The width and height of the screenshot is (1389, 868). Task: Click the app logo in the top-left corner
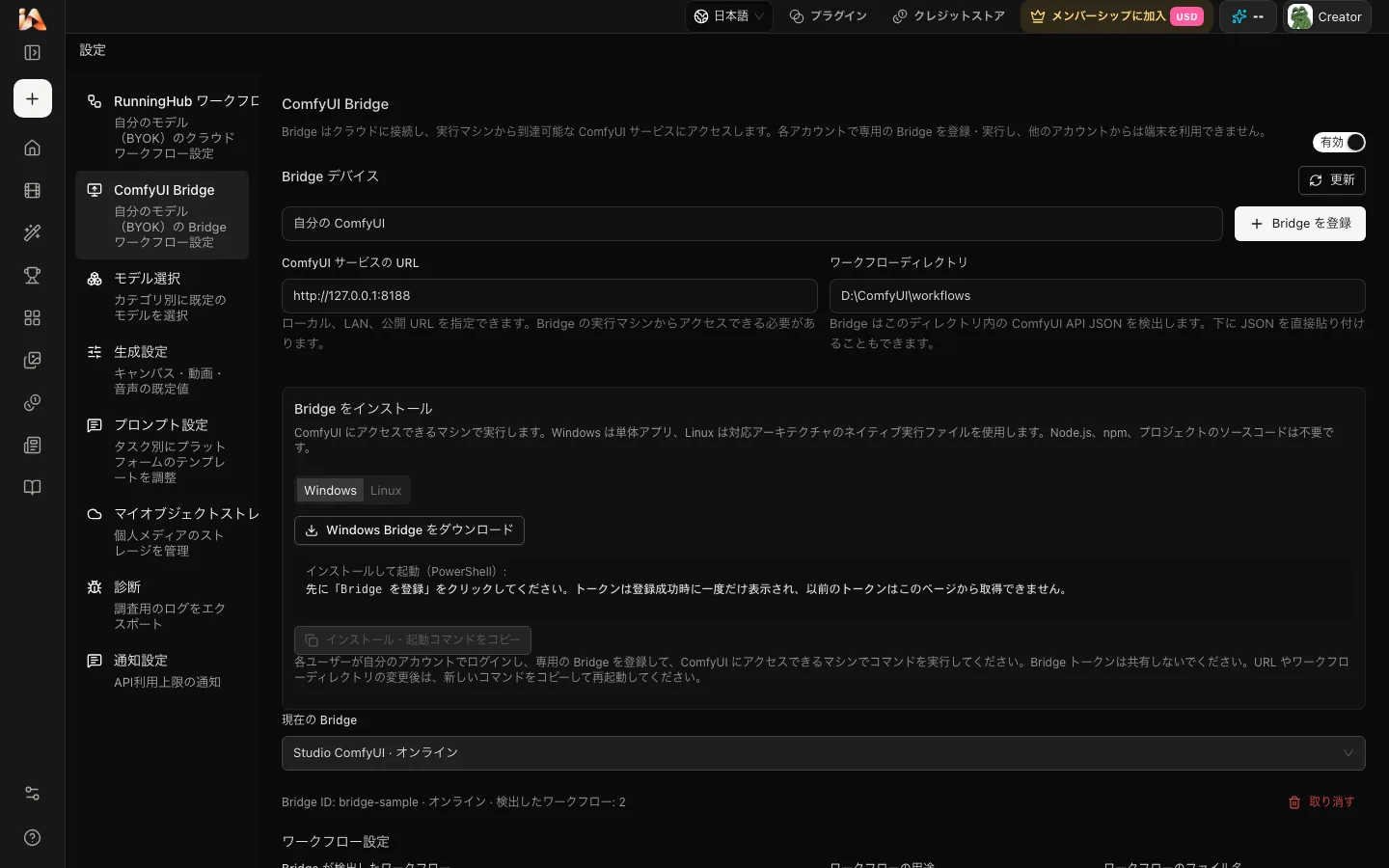point(32,18)
